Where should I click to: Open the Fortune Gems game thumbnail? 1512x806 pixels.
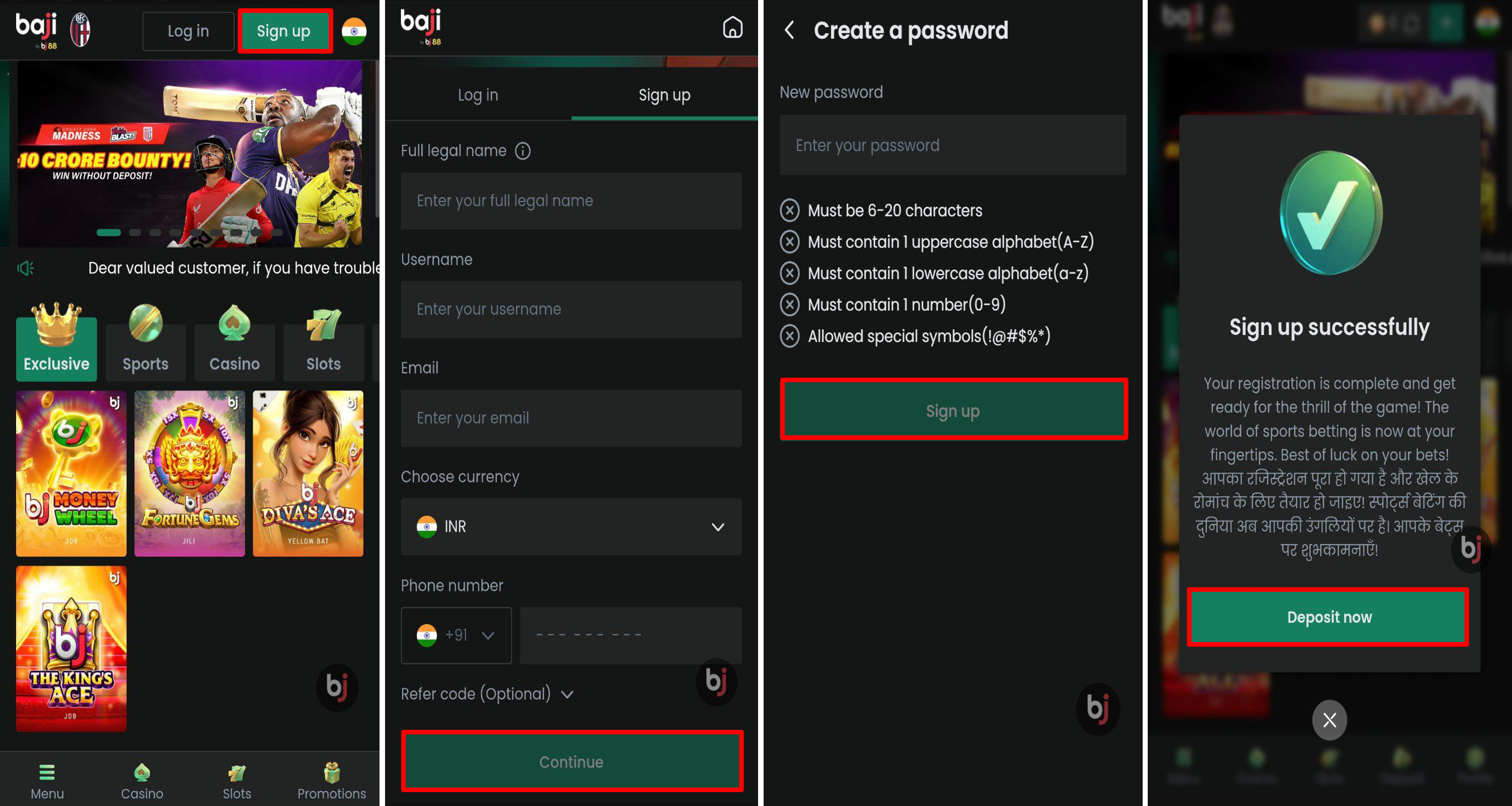pyautogui.click(x=189, y=473)
